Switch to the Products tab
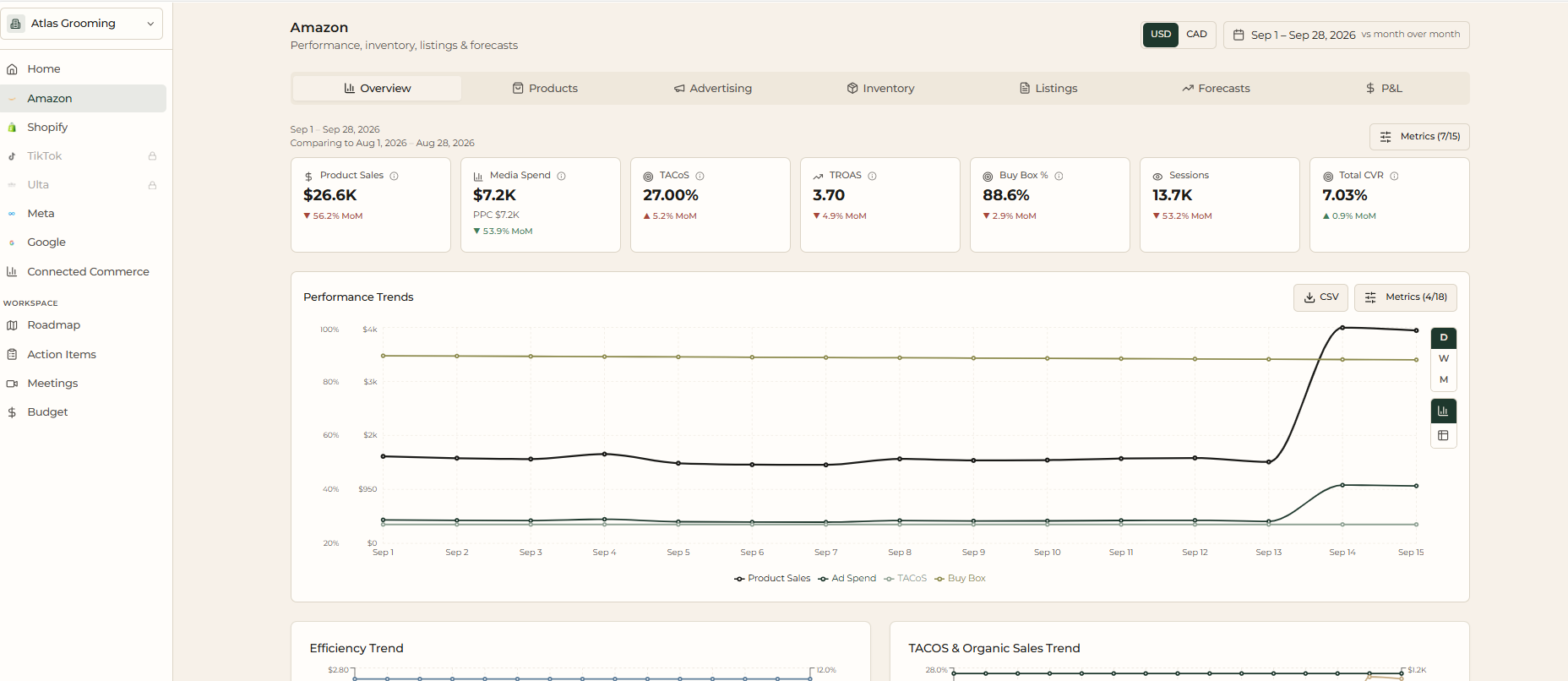The width and height of the screenshot is (1568, 681). [x=545, y=88]
